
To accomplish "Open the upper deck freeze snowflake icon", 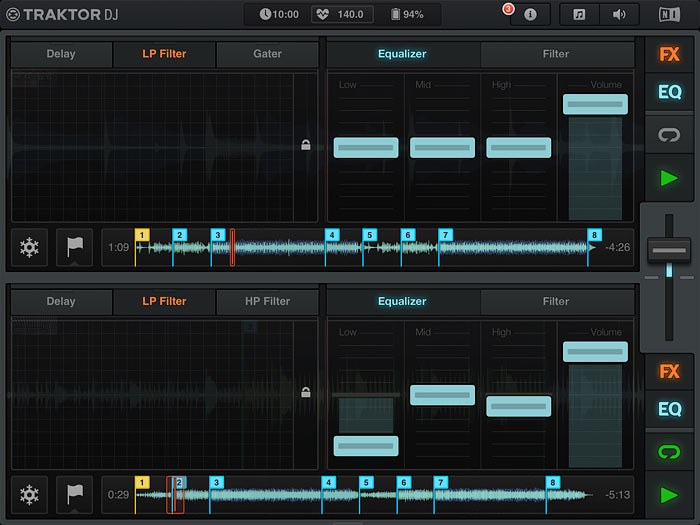I will (x=30, y=247).
